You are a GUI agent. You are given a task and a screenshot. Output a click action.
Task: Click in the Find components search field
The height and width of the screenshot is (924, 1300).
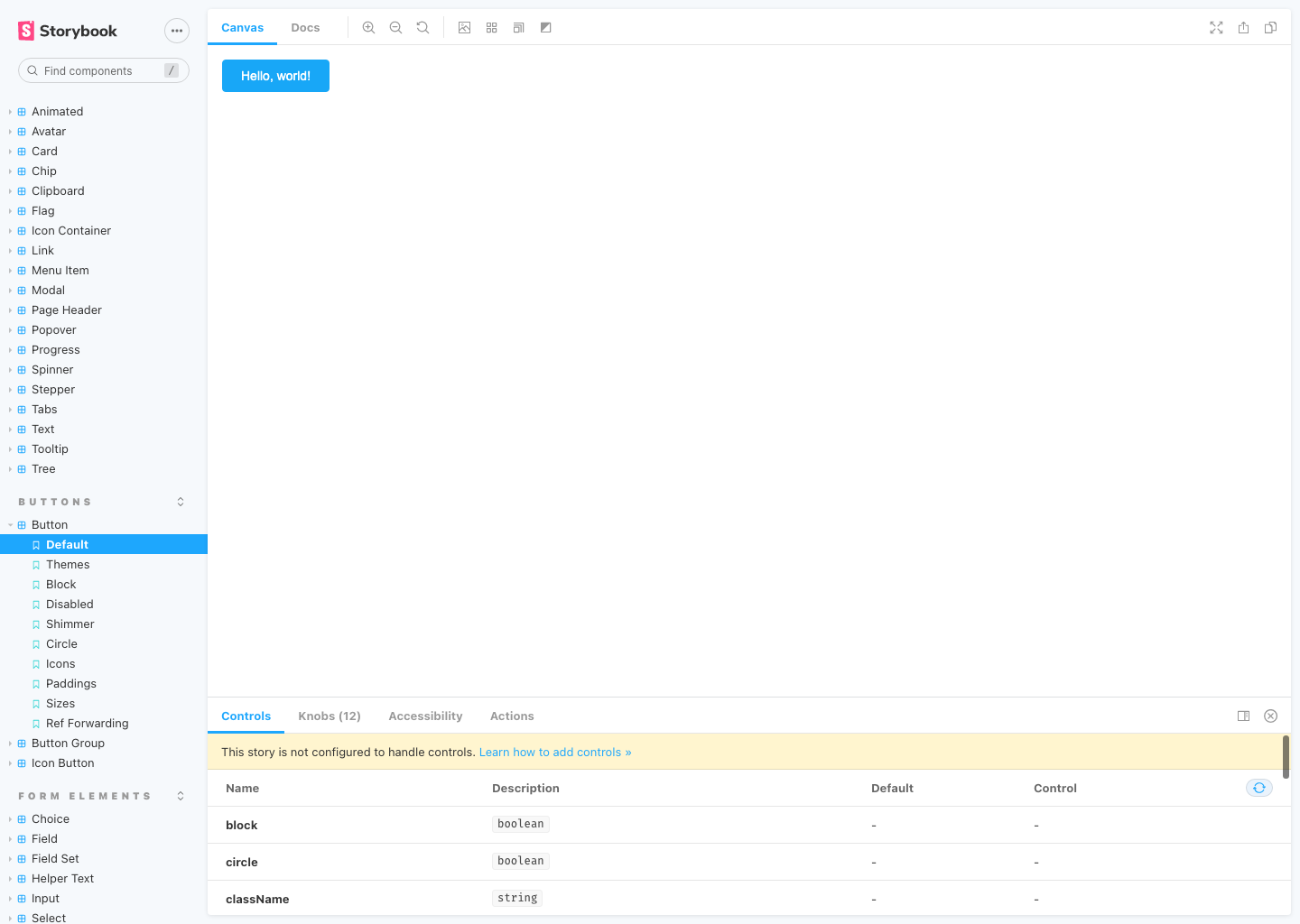click(x=103, y=69)
